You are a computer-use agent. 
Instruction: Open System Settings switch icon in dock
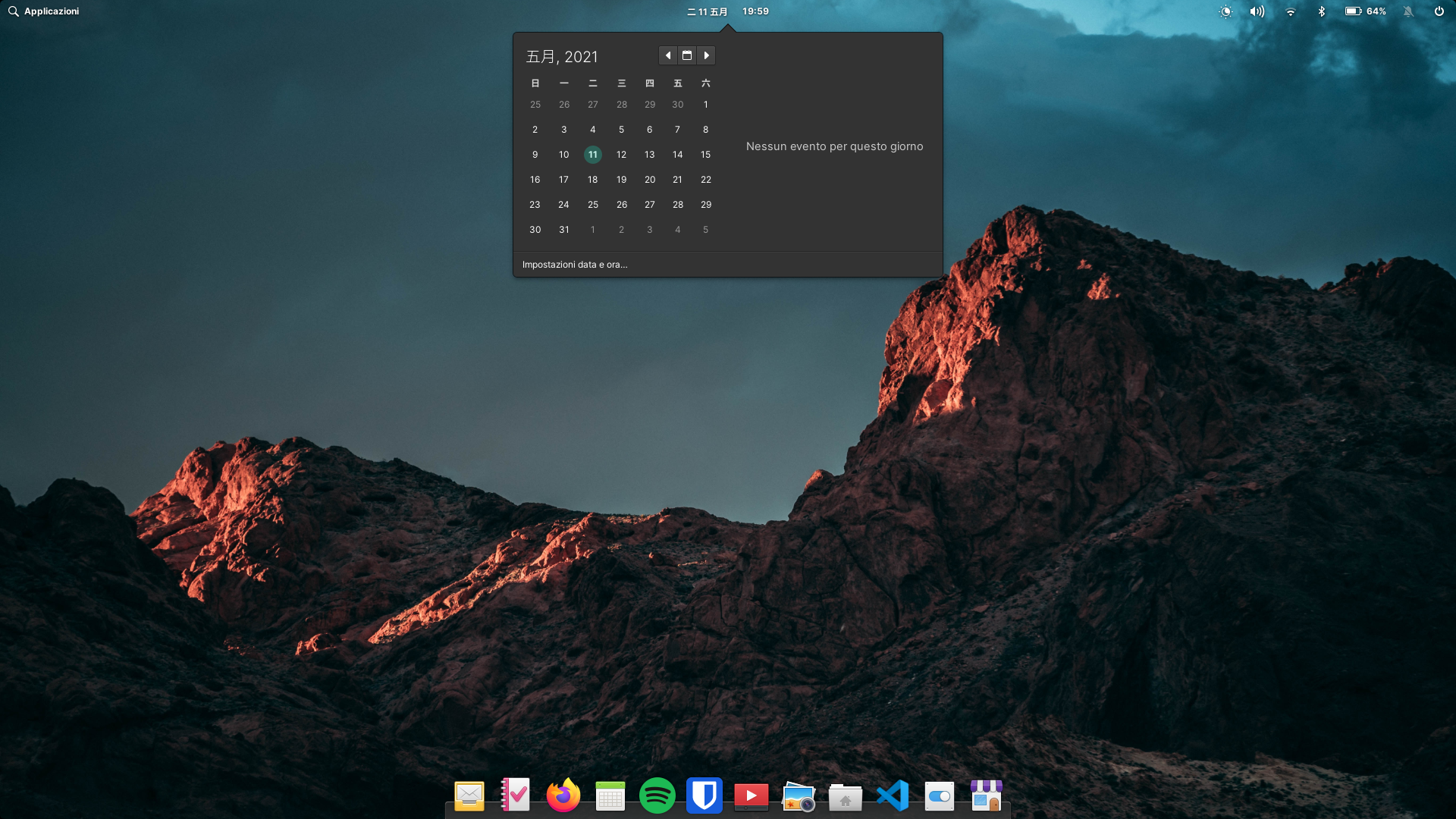(x=939, y=796)
